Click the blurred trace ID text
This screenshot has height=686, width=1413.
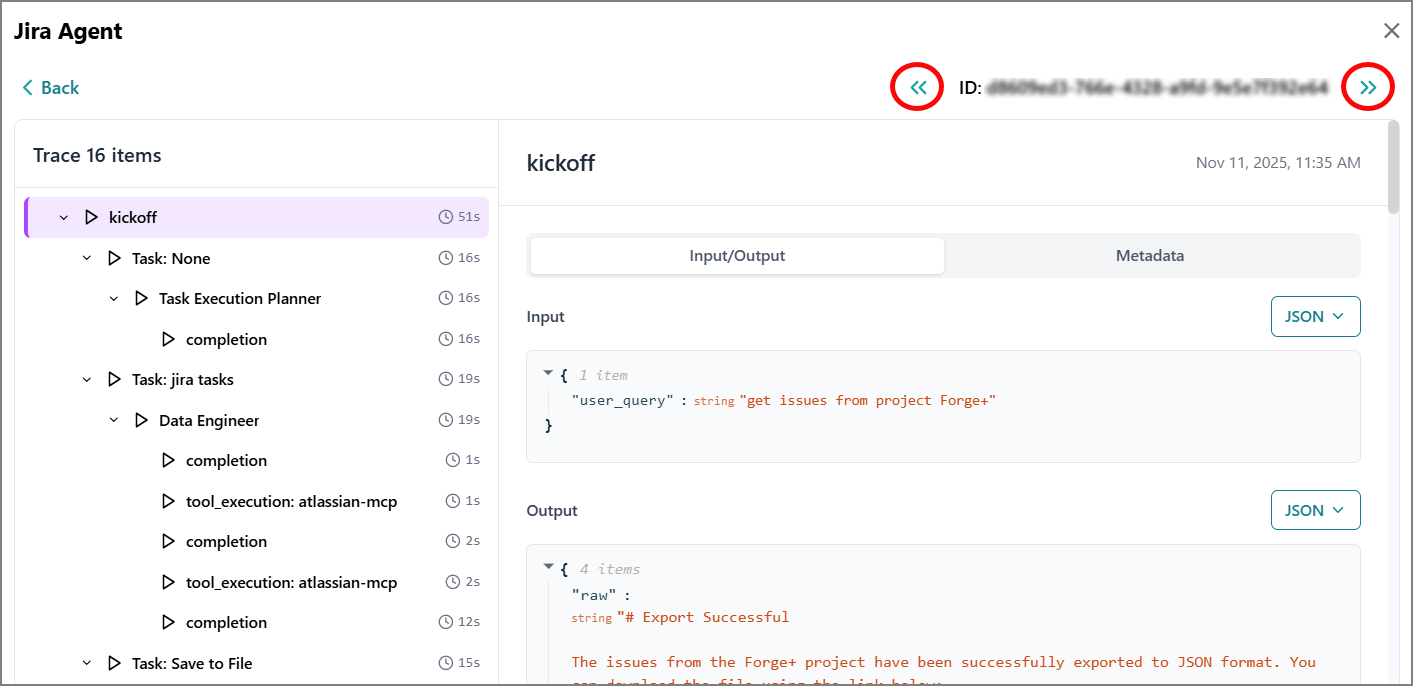(x=1157, y=88)
